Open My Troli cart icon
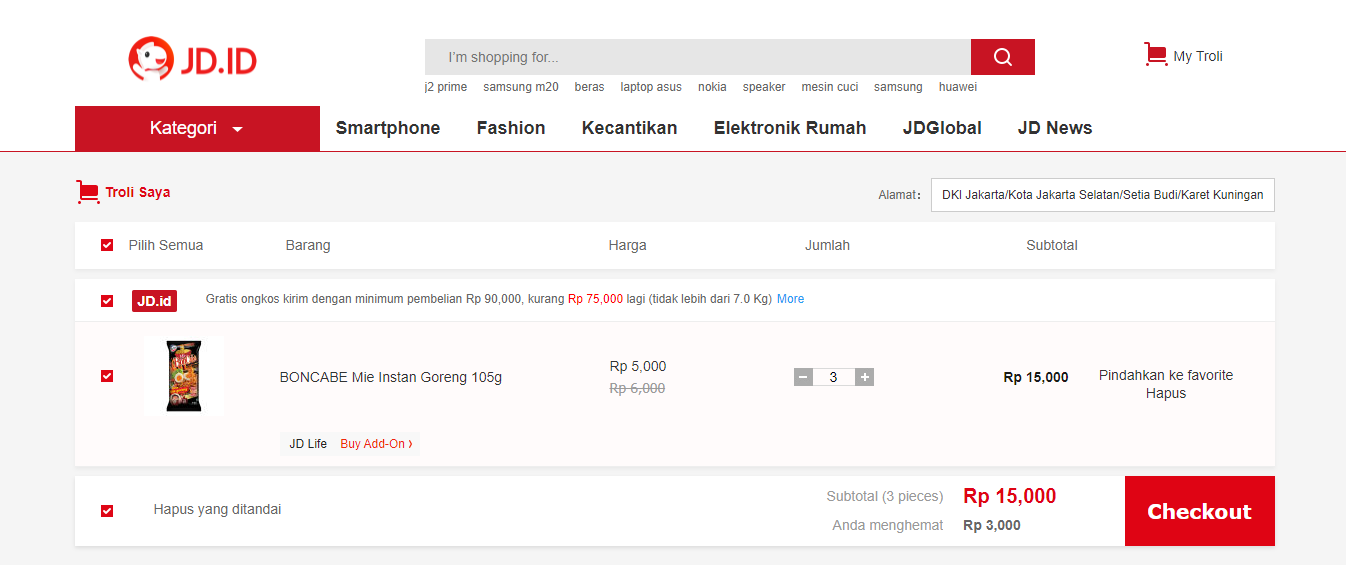This screenshot has width=1346, height=565. pos(1155,55)
